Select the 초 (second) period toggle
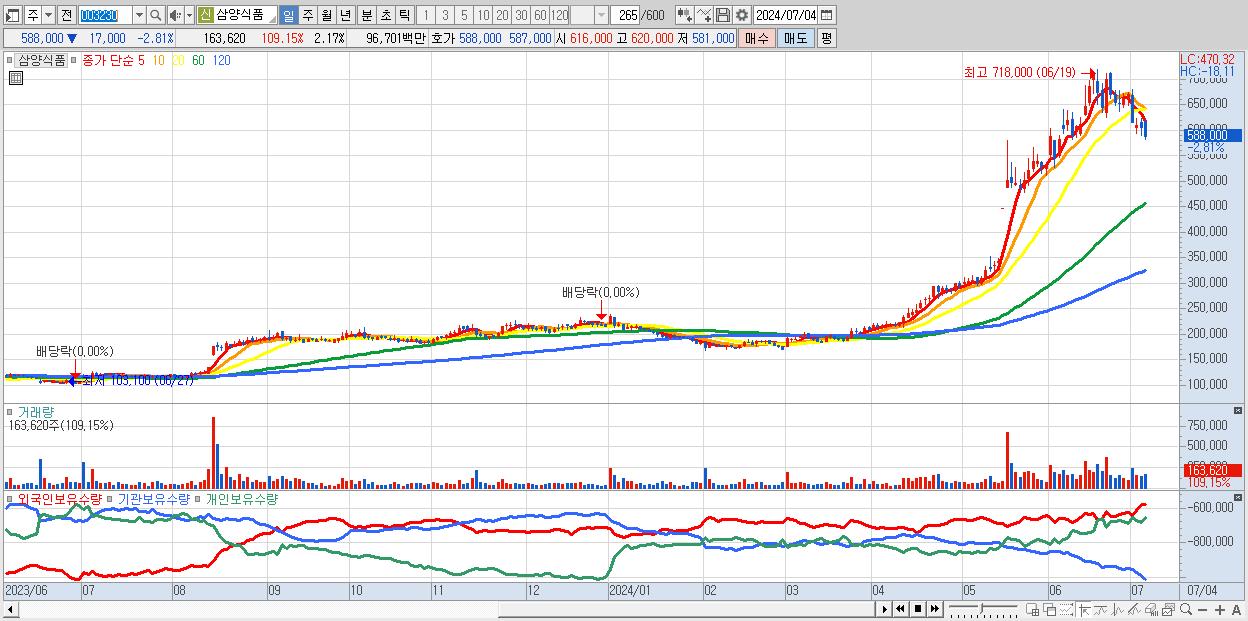This screenshot has width=1248, height=621. [x=385, y=15]
